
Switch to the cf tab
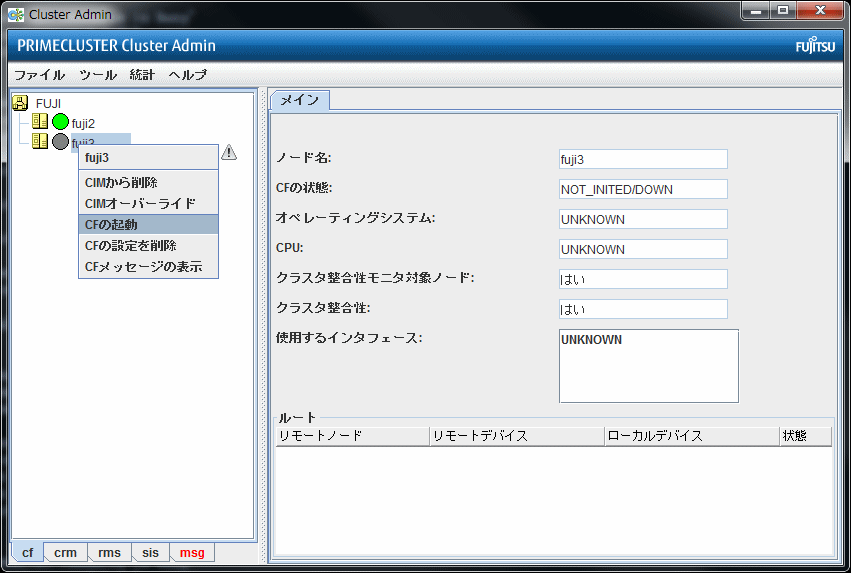point(28,552)
